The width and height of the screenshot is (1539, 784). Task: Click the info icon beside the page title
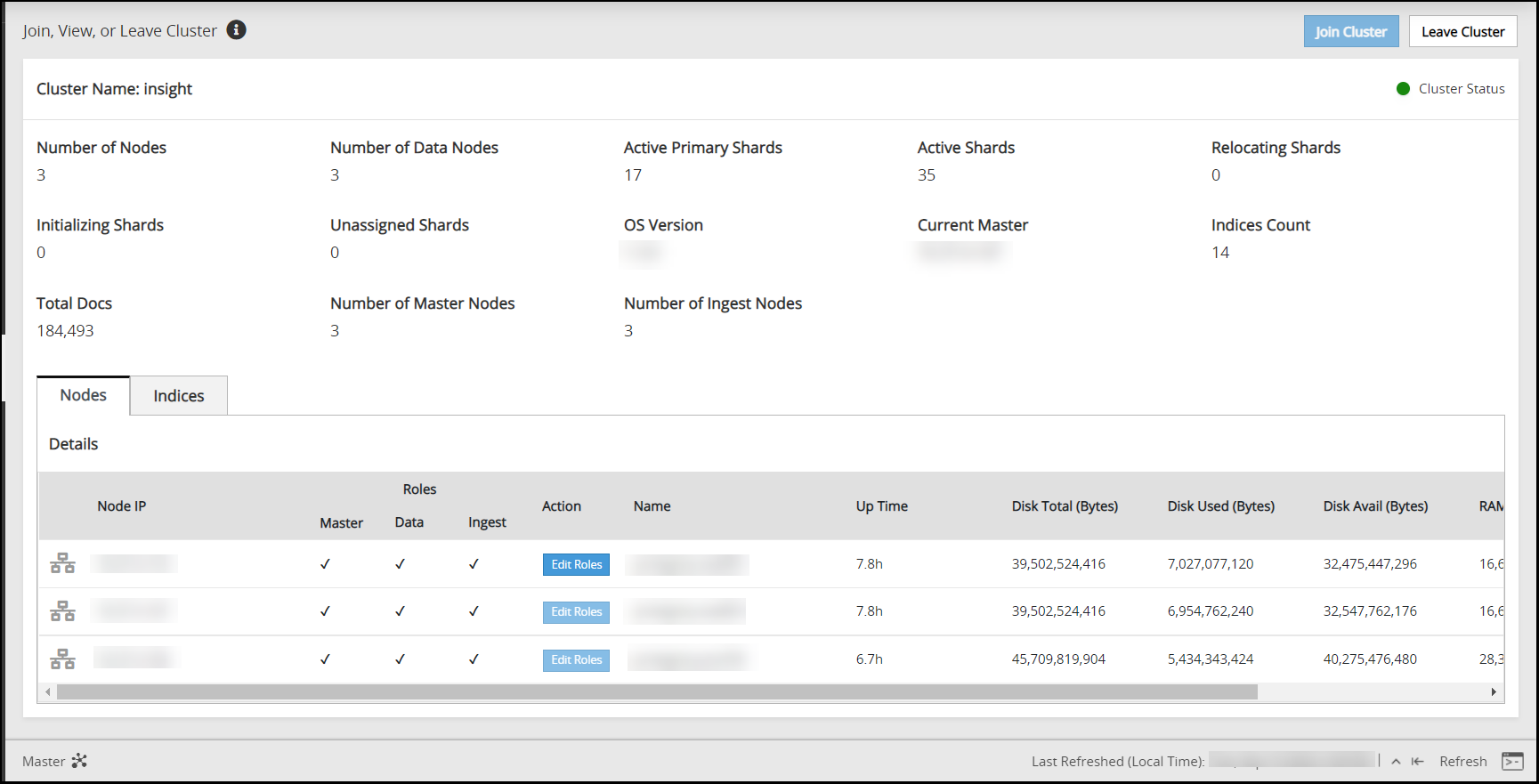tap(236, 30)
